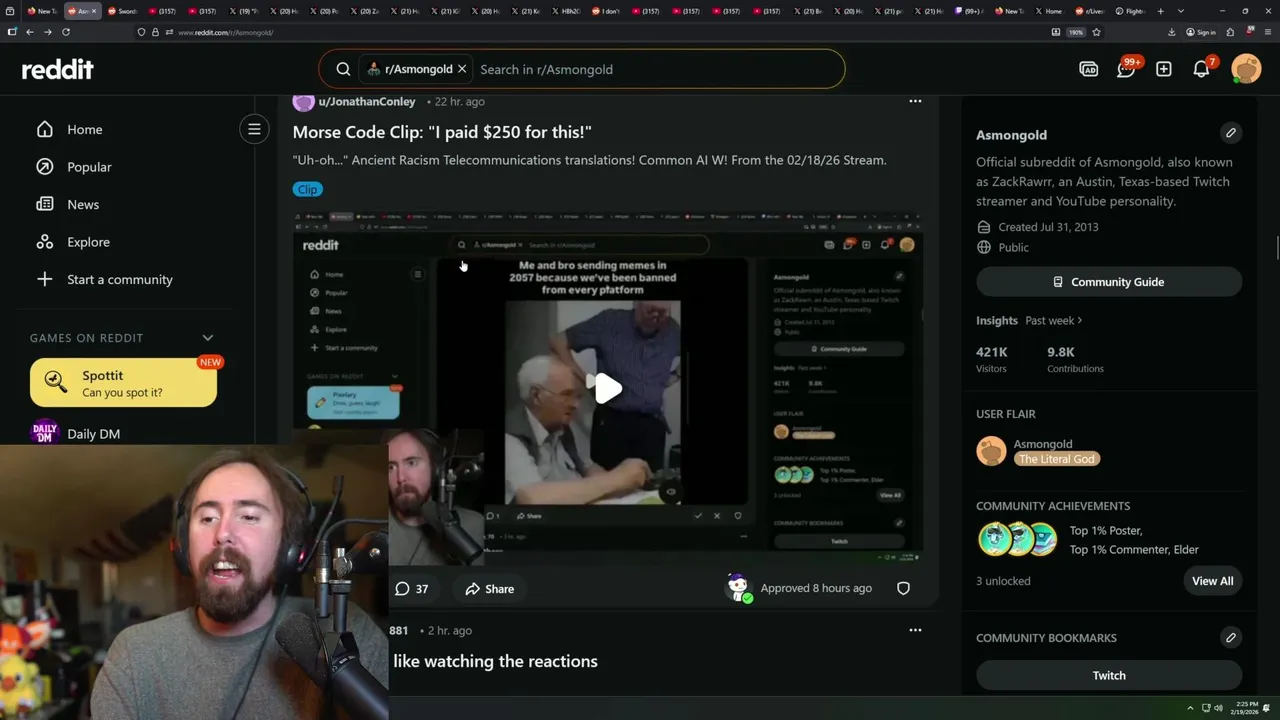
Task: Open the Spottit game card
Action: tap(123, 383)
